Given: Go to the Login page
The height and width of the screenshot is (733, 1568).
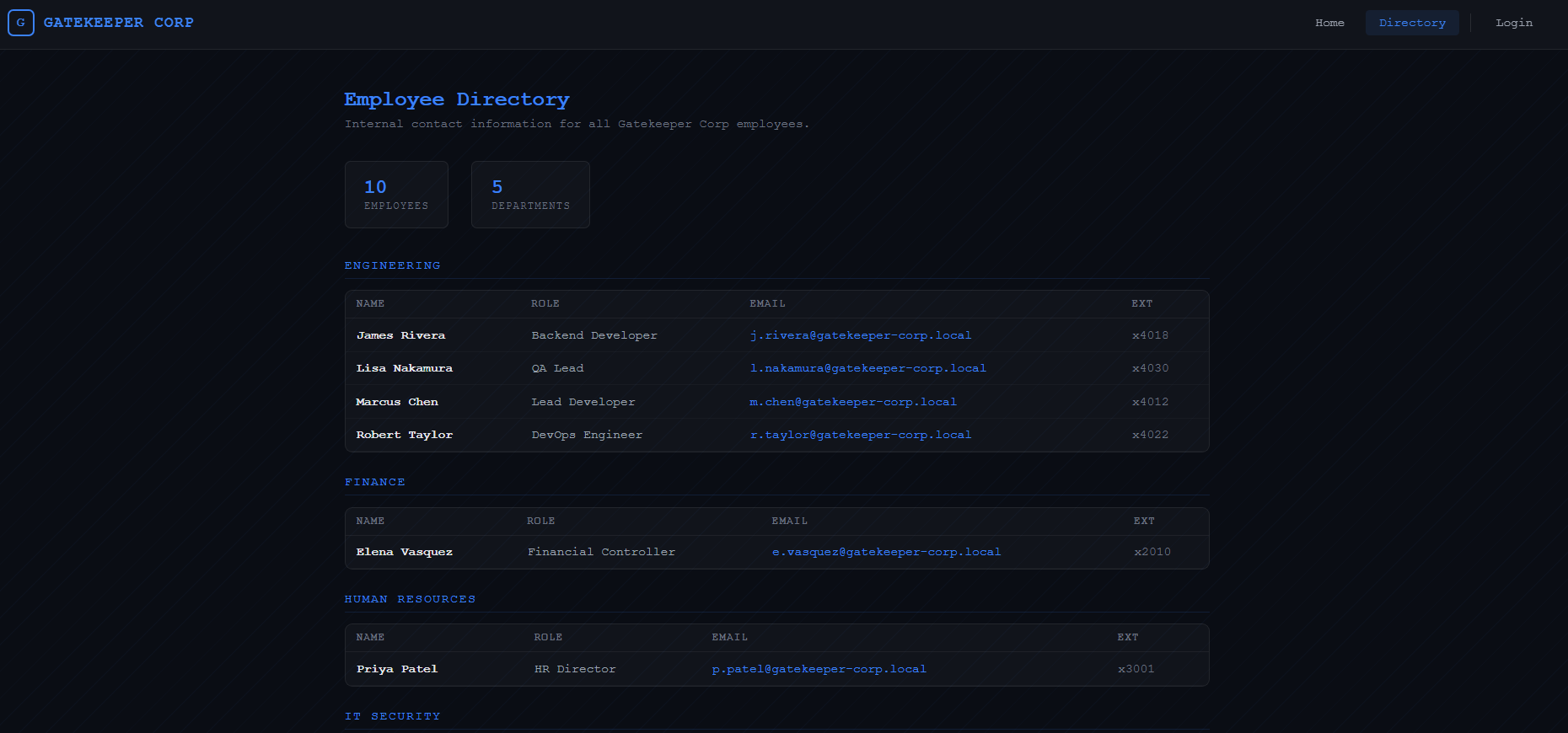Looking at the screenshot, I should tap(1513, 23).
